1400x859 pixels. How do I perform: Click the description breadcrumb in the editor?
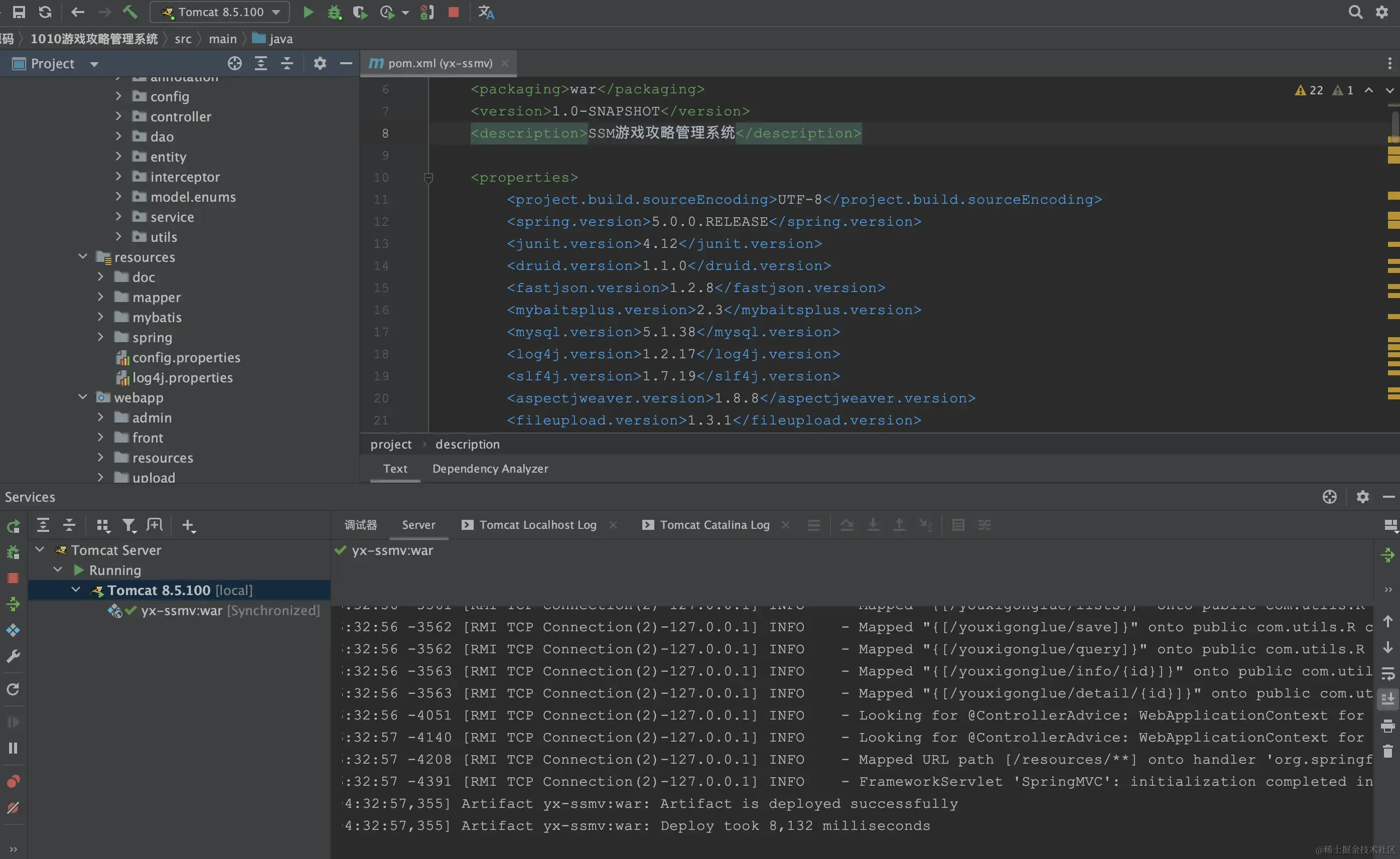click(468, 444)
